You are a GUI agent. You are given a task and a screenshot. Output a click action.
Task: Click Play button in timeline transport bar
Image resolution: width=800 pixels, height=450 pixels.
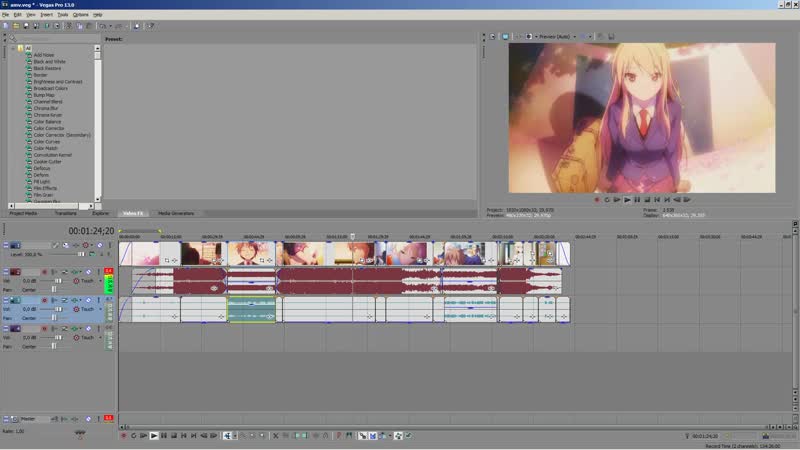(x=154, y=436)
